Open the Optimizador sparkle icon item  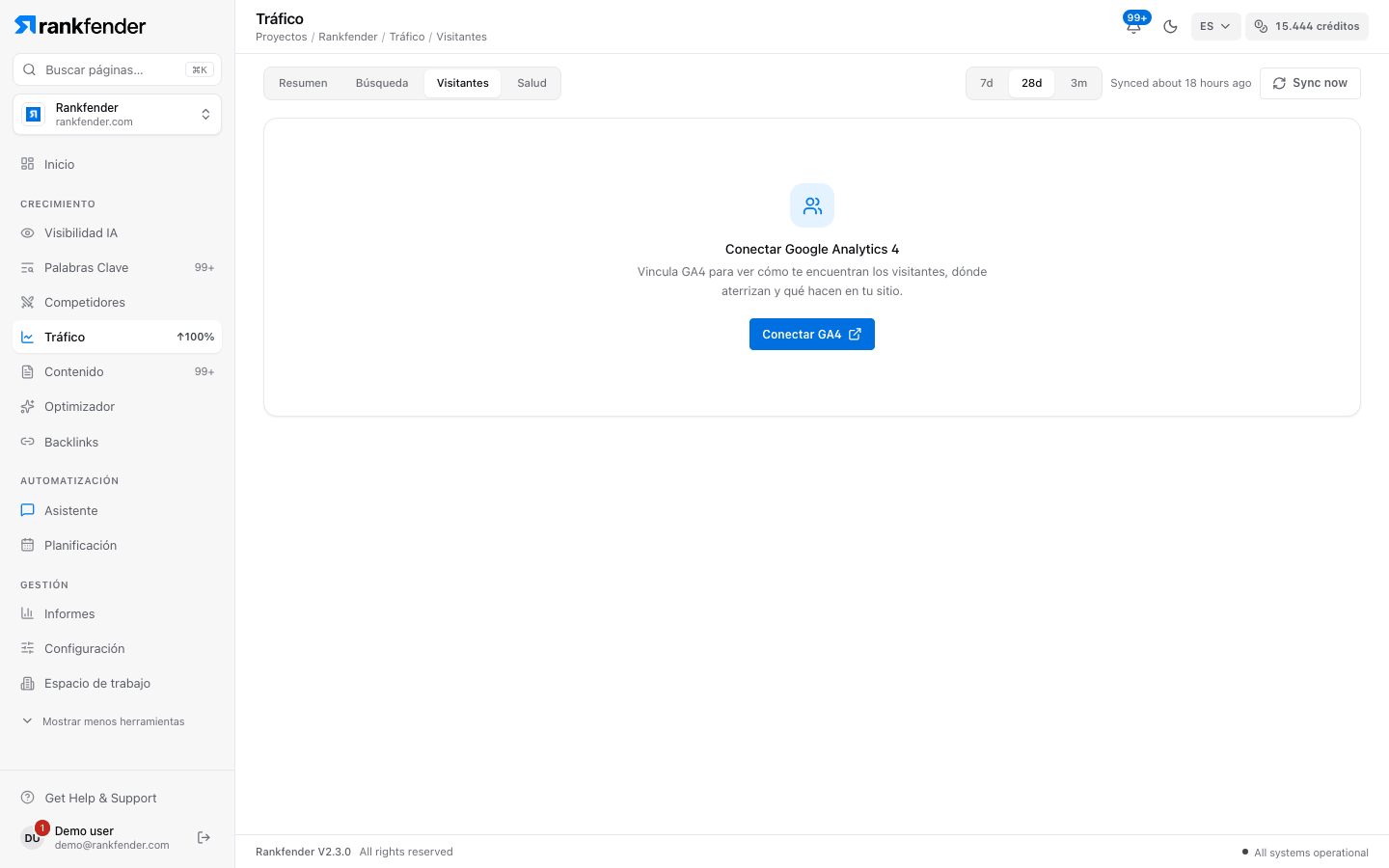click(x=27, y=407)
